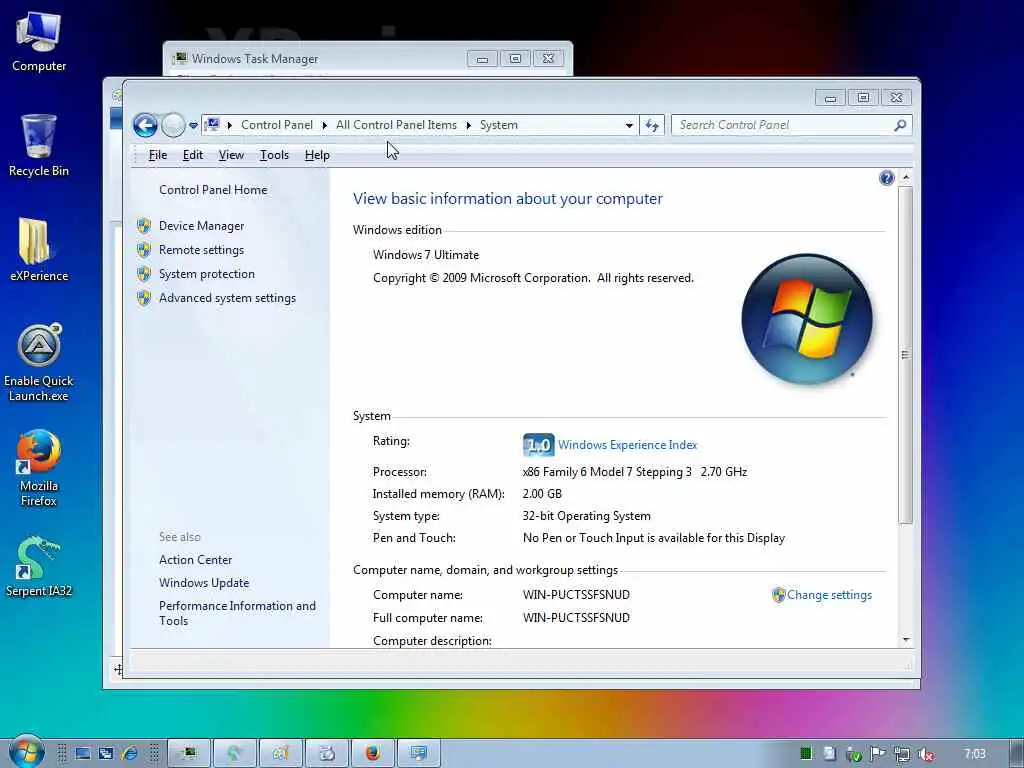Viewport: 1024px width, 768px height.
Task: Open Device Manager link
Action: click(x=201, y=225)
